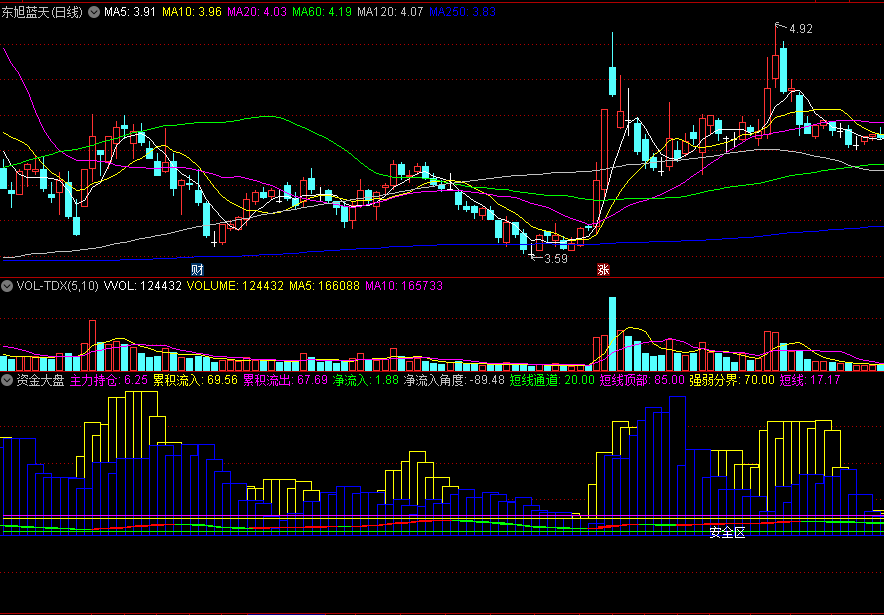Click the 主力持仓: 6.25 value
The image size is (884, 615).
coord(109,380)
